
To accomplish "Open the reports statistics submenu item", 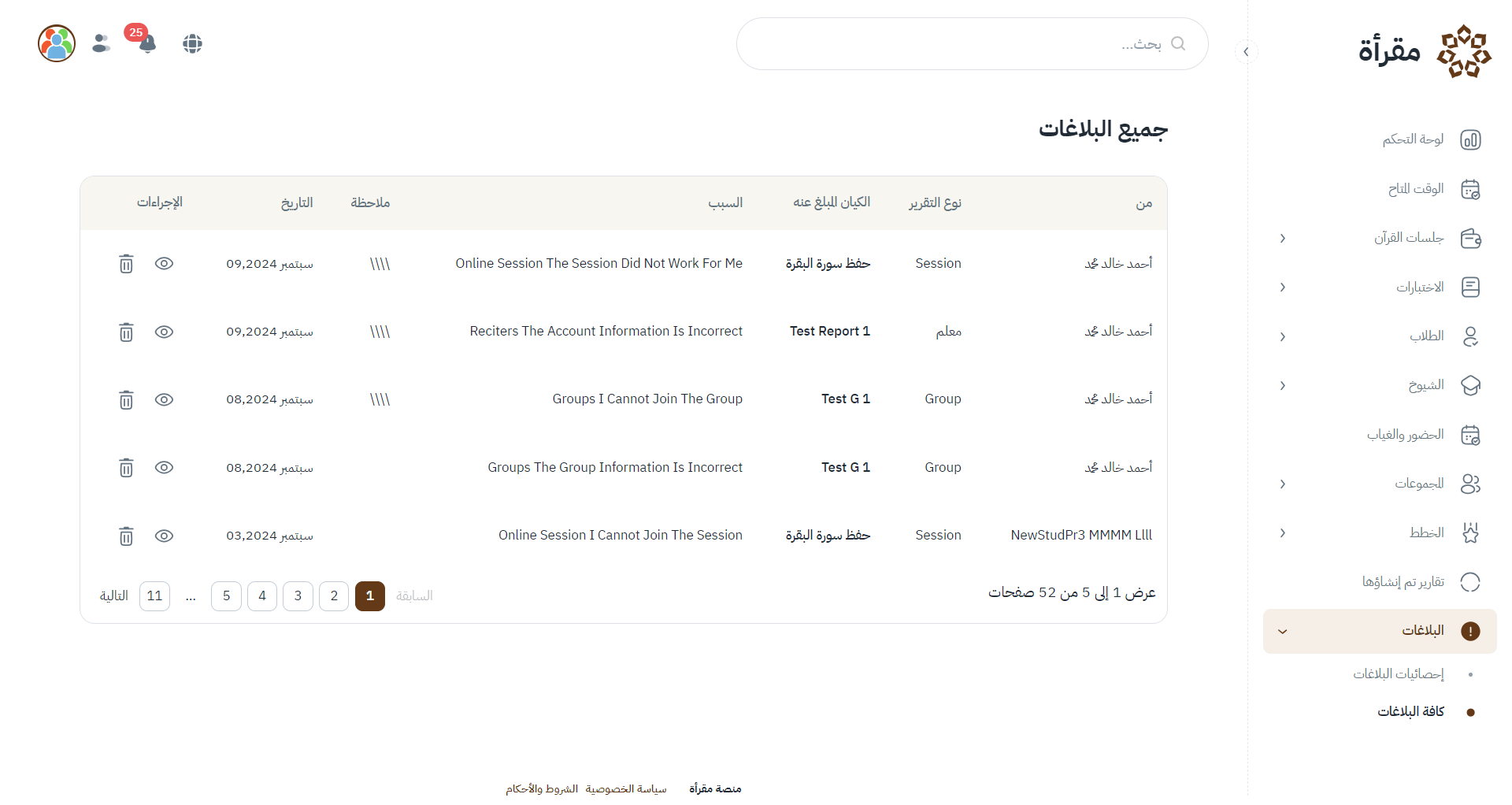I will pos(1398,674).
